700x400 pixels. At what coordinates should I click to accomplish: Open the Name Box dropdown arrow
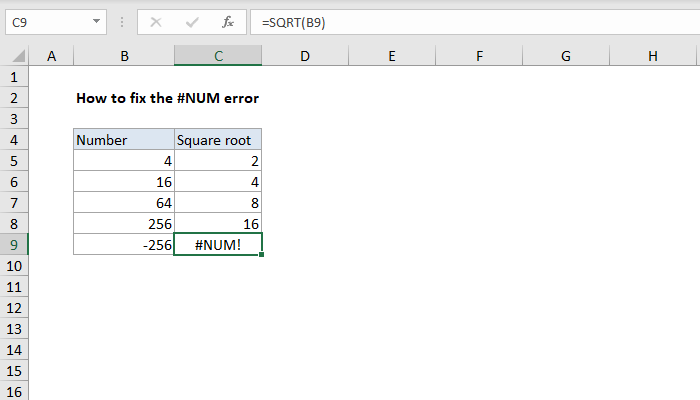(95, 21)
